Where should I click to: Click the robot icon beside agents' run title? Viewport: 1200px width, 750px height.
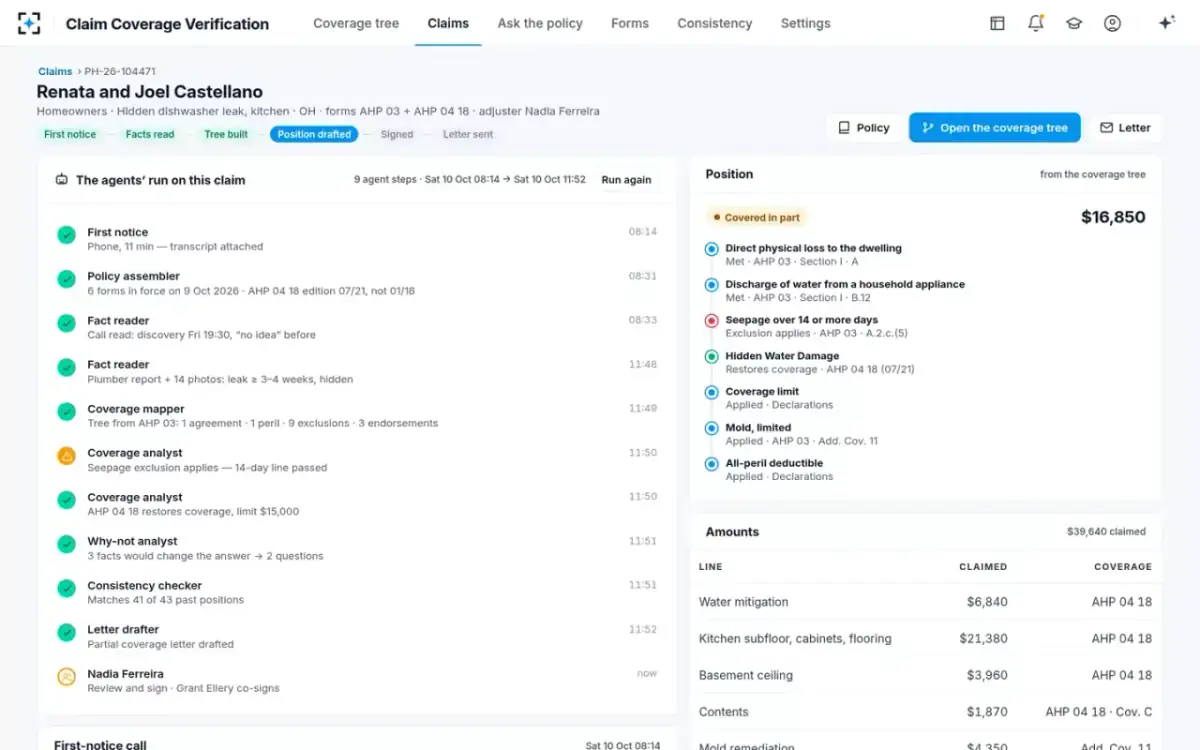tap(61, 180)
